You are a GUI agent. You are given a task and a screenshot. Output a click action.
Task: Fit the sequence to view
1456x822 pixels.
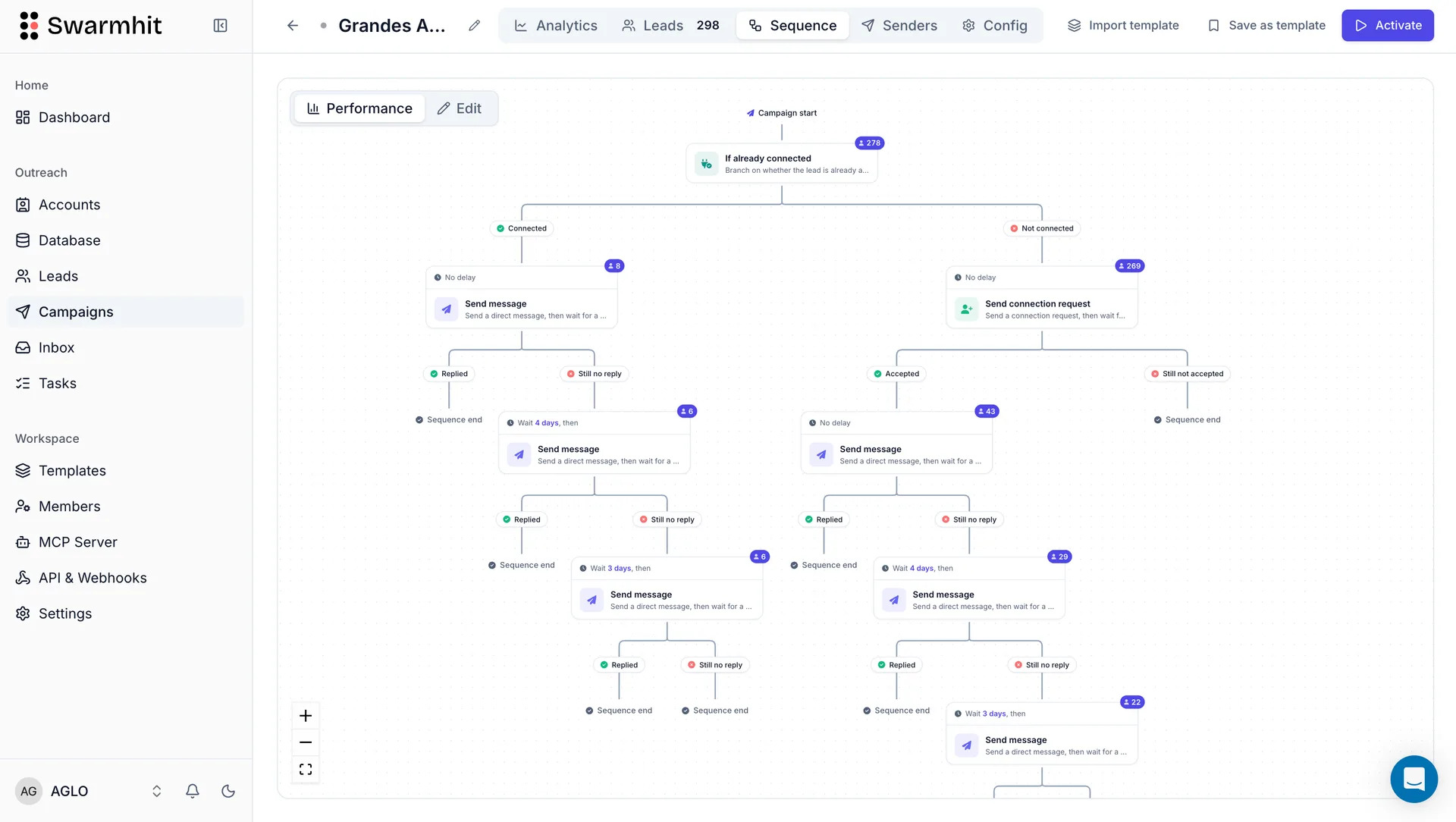pyautogui.click(x=306, y=770)
